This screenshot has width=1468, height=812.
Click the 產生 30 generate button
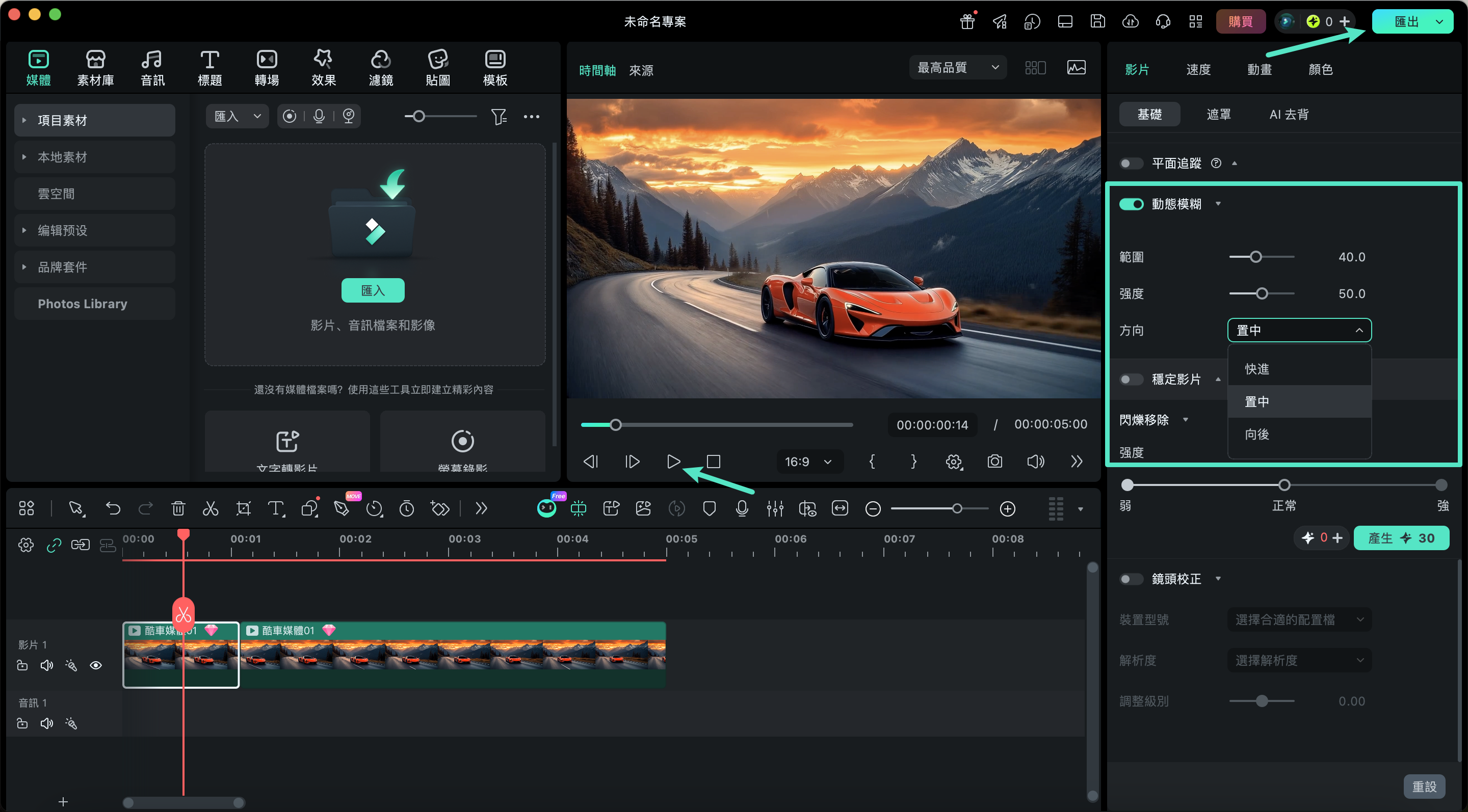pyautogui.click(x=1401, y=538)
